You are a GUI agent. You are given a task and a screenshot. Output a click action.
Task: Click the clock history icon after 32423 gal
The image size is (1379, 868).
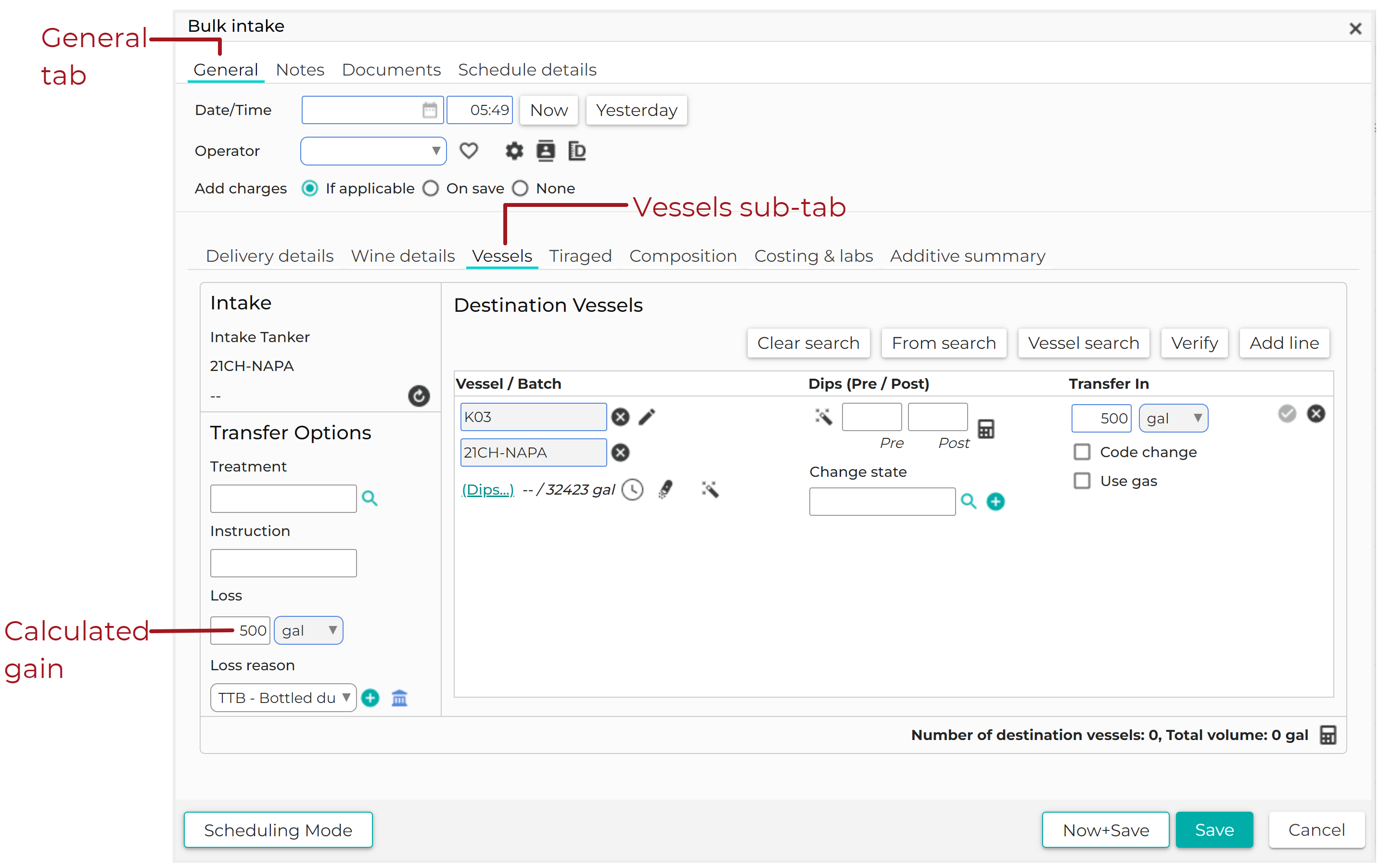point(633,489)
